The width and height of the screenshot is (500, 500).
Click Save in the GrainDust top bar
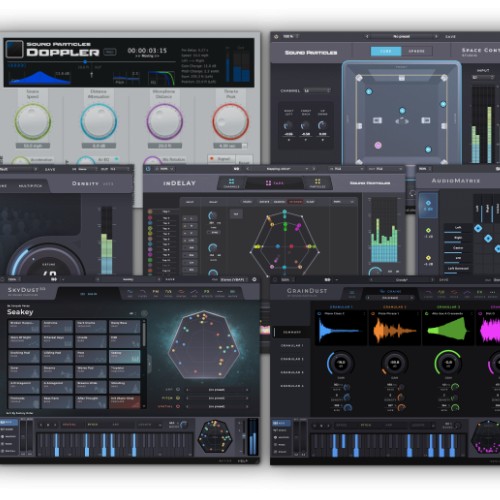(x=443, y=280)
